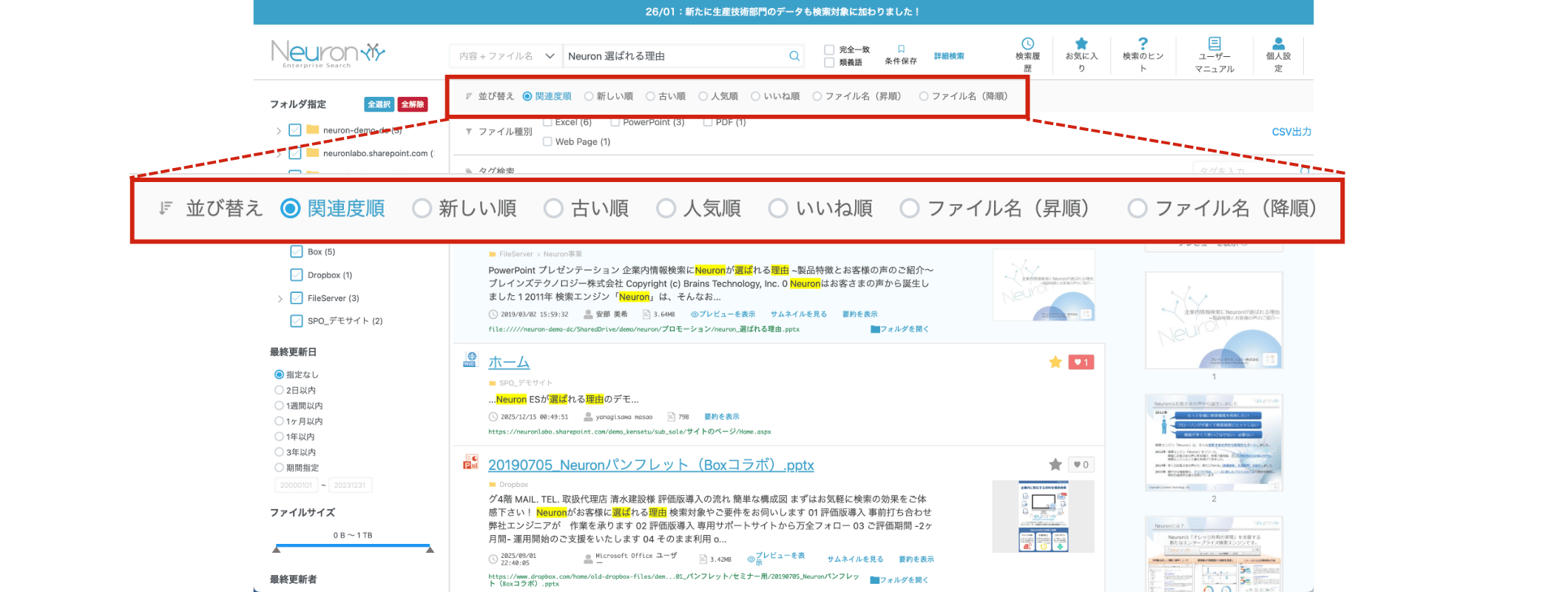Uncheck the FileServer (3) folder checkbox
1568x592 pixels.
click(x=297, y=298)
